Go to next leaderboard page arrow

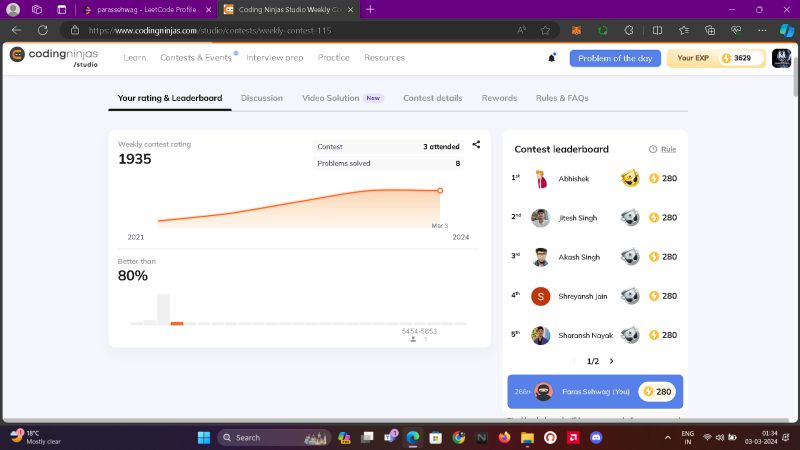611,361
